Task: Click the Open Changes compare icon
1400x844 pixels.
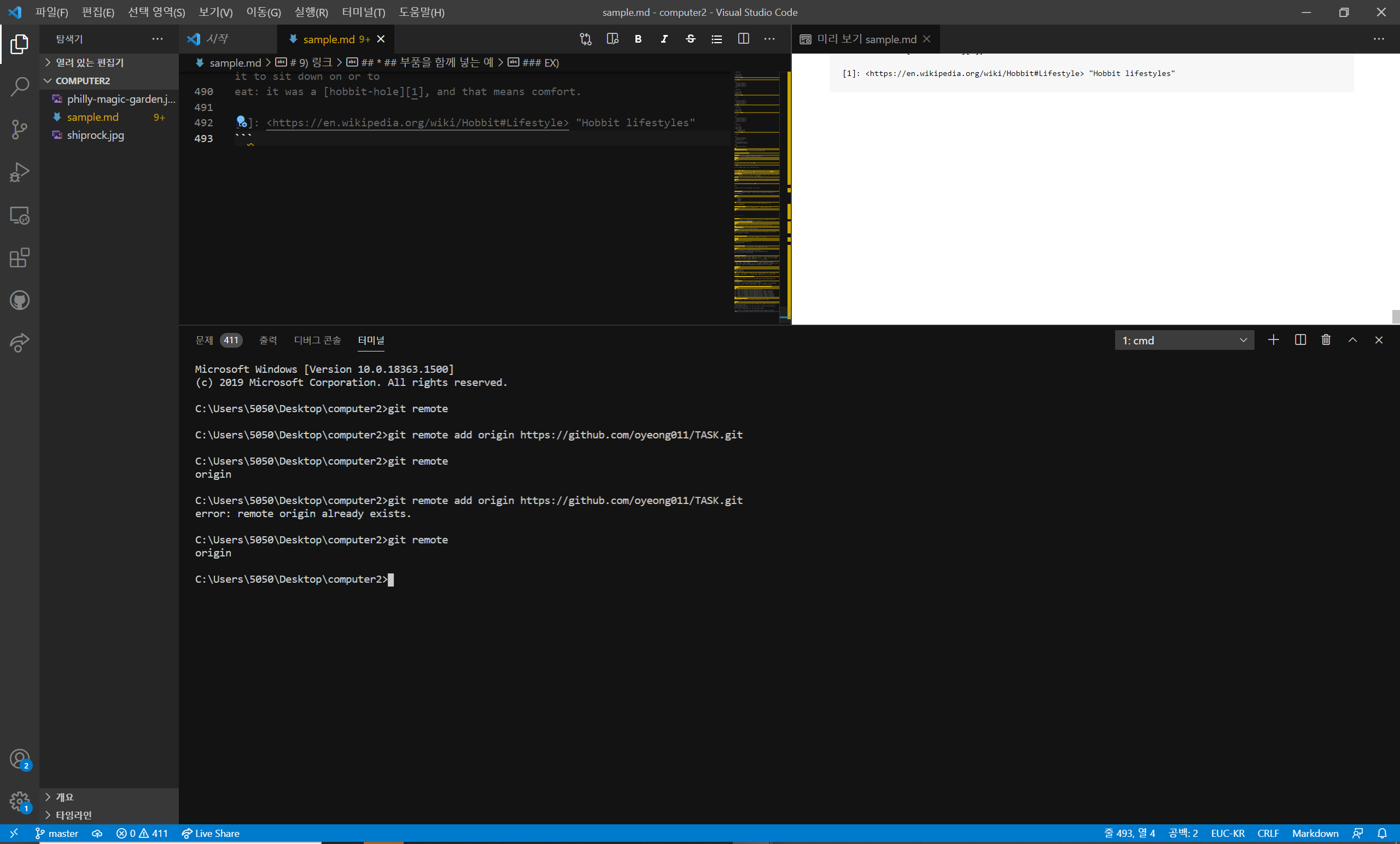Action: (x=586, y=39)
